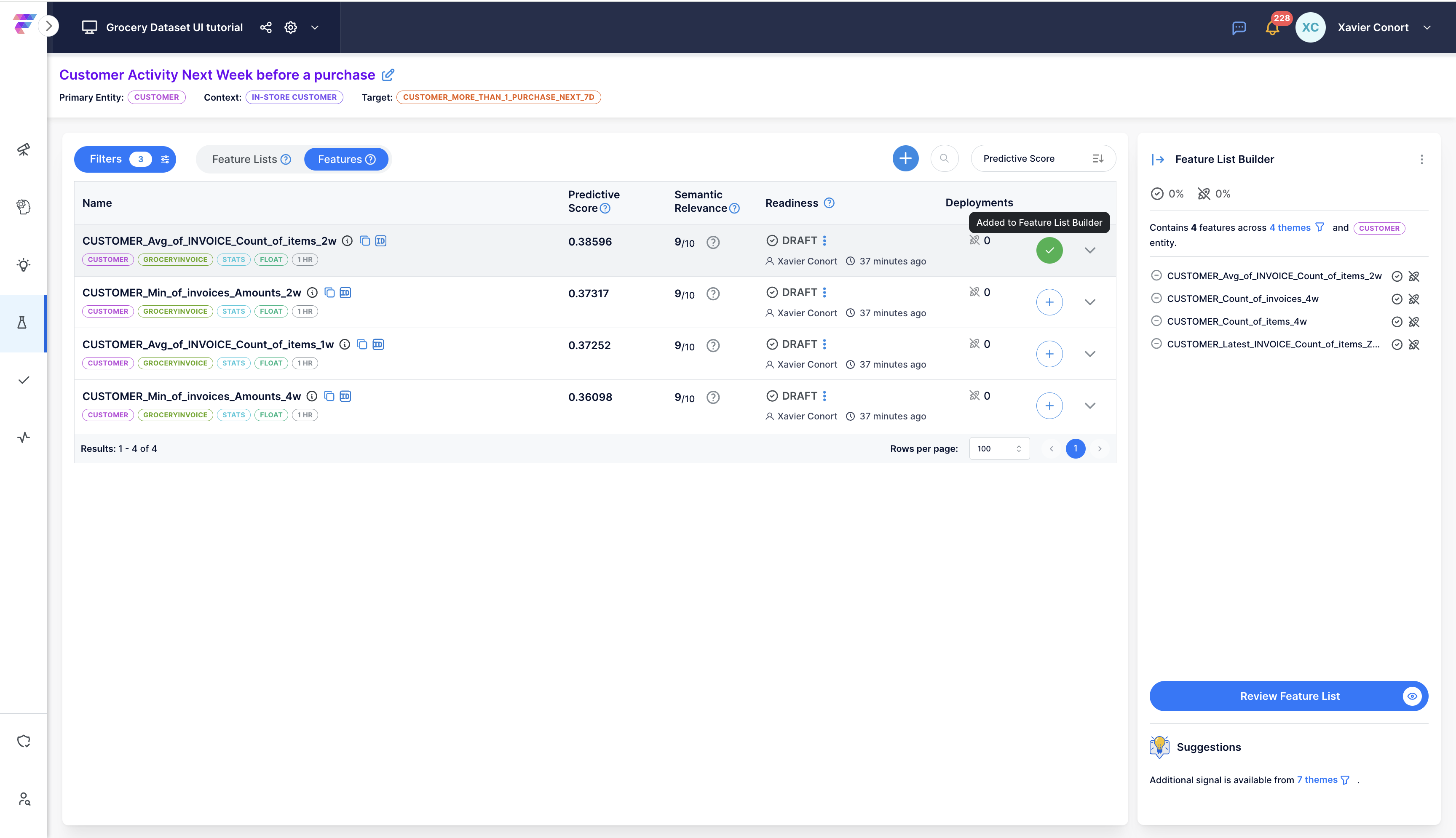
Task: Open catalog switcher chevron beside gear
Action: (x=315, y=28)
